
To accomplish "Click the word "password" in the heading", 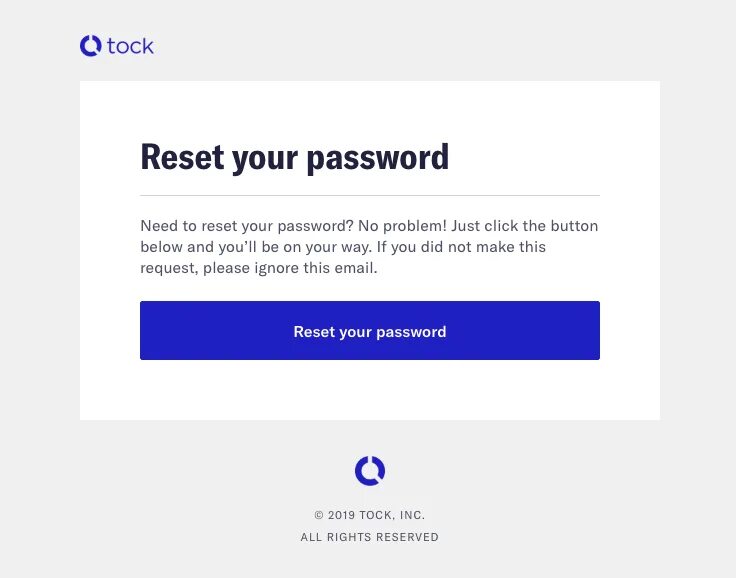I will coord(378,159).
